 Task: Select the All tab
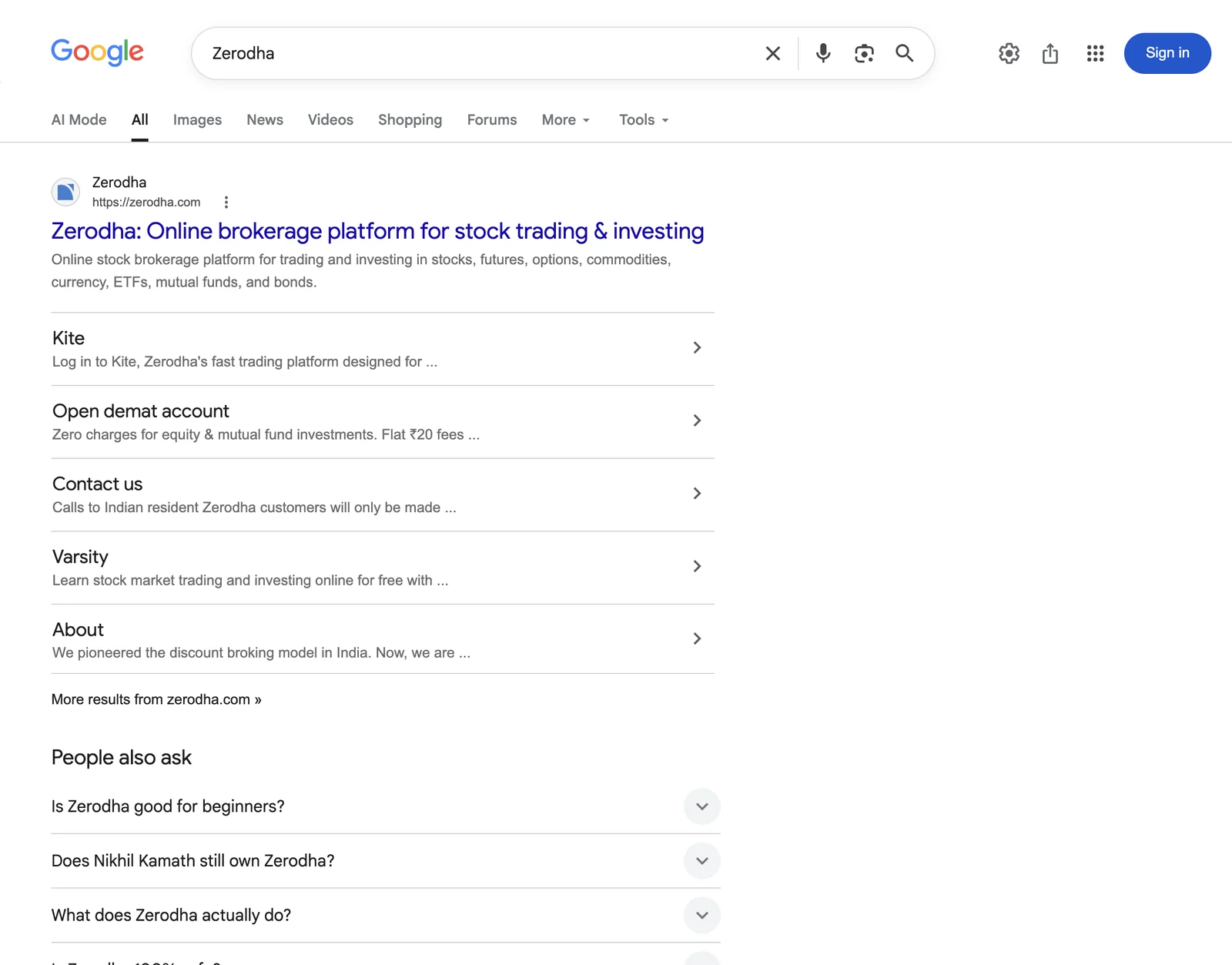click(139, 119)
